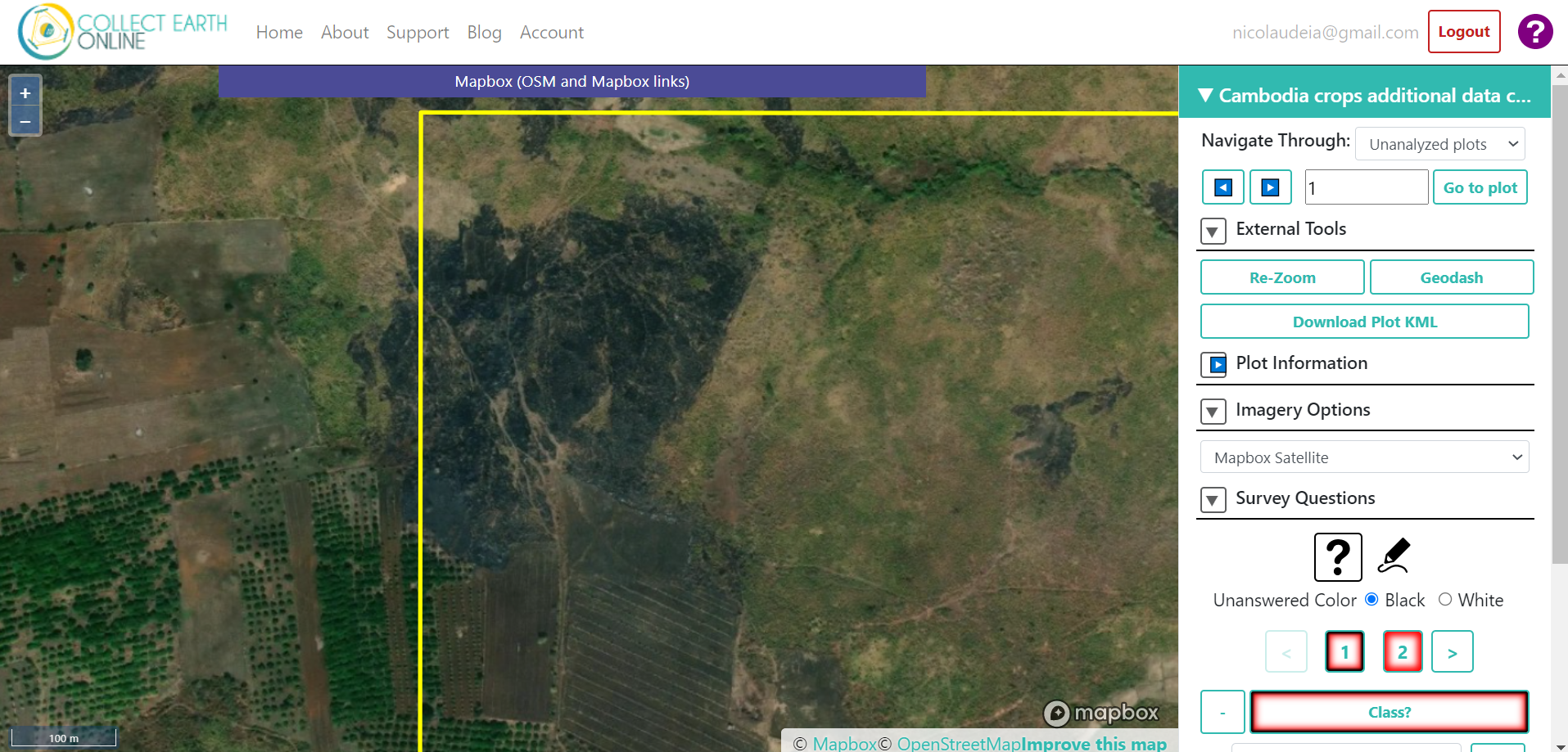Zoom out the map with minus button
This screenshot has height=752, width=1568.
click(25, 121)
